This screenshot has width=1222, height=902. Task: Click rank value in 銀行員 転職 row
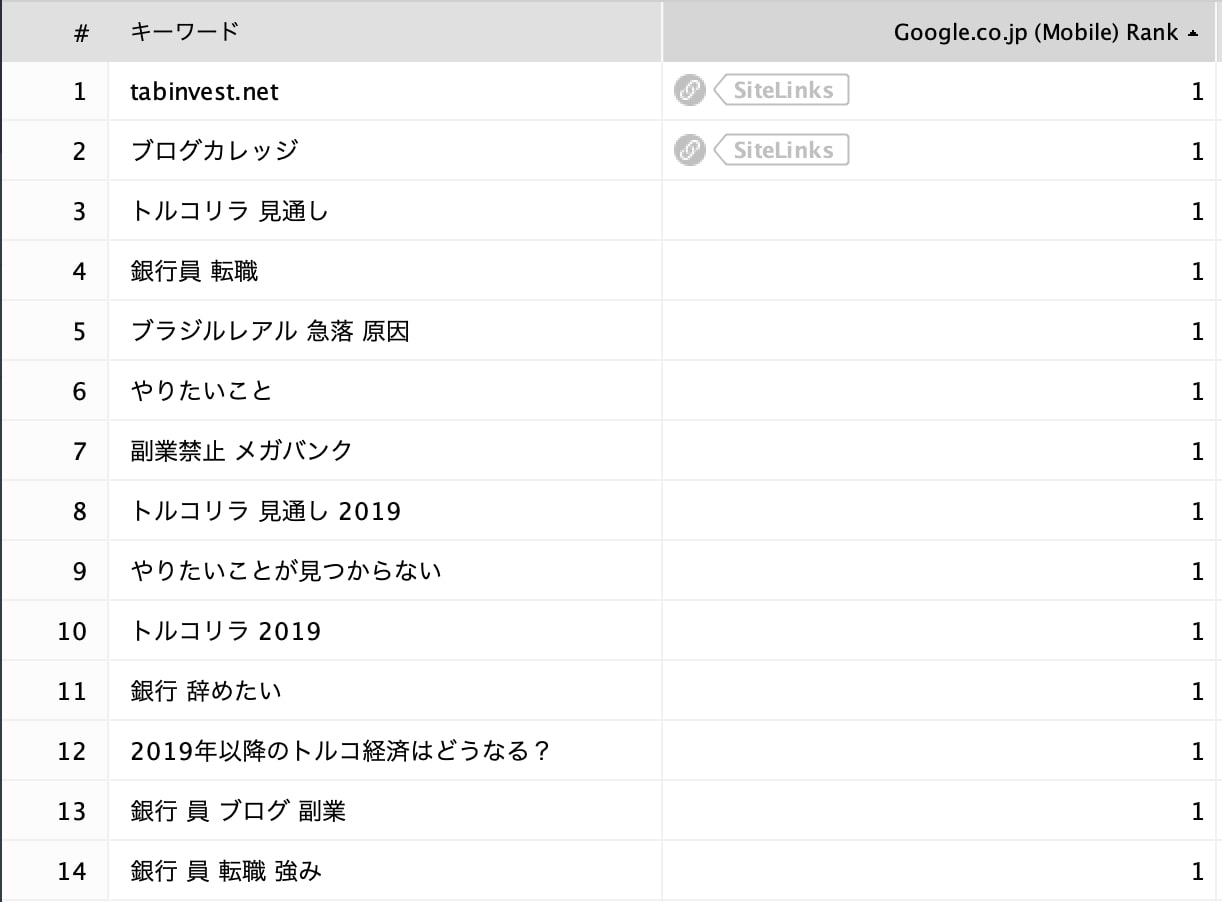(x=1197, y=272)
